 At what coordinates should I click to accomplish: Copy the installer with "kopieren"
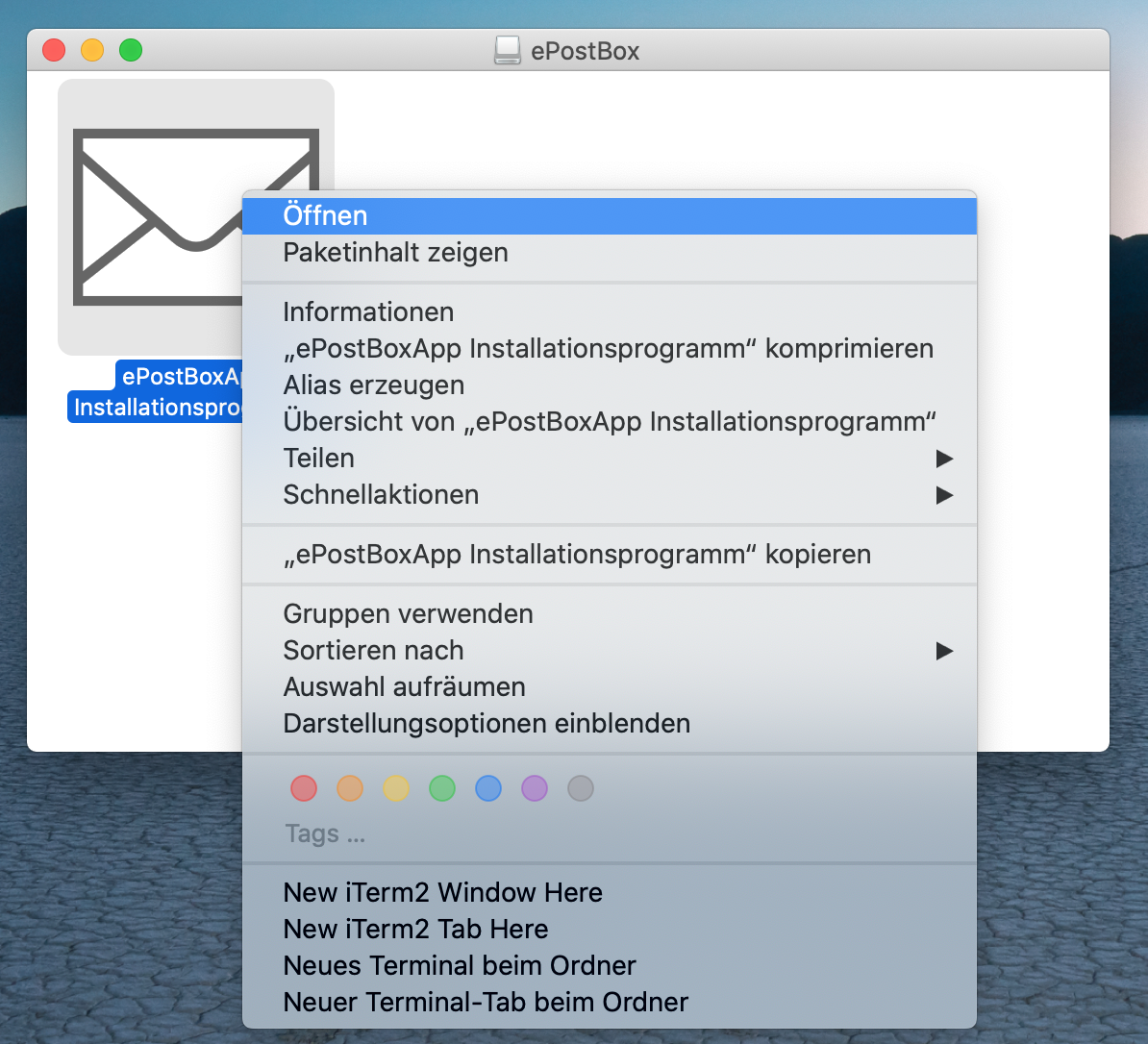(577, 554)
